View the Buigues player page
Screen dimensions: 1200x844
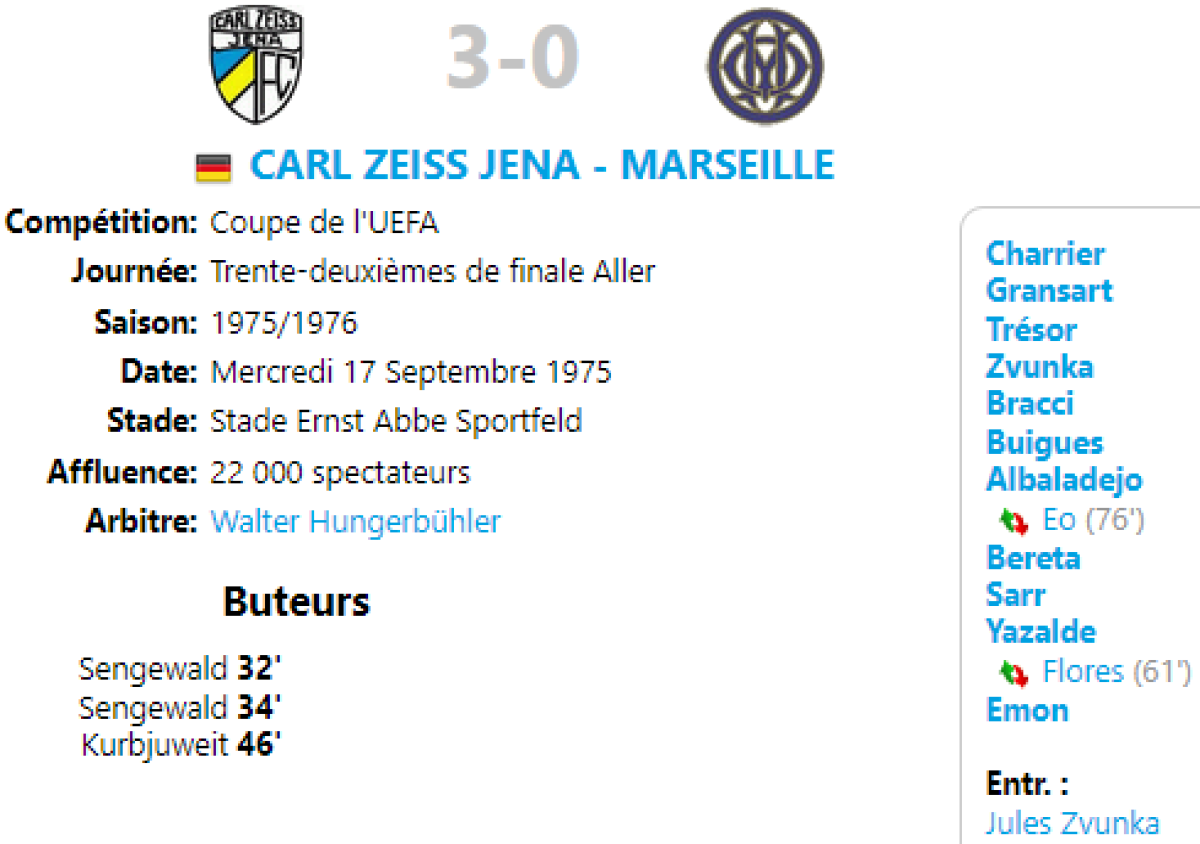click(1045, 442)
